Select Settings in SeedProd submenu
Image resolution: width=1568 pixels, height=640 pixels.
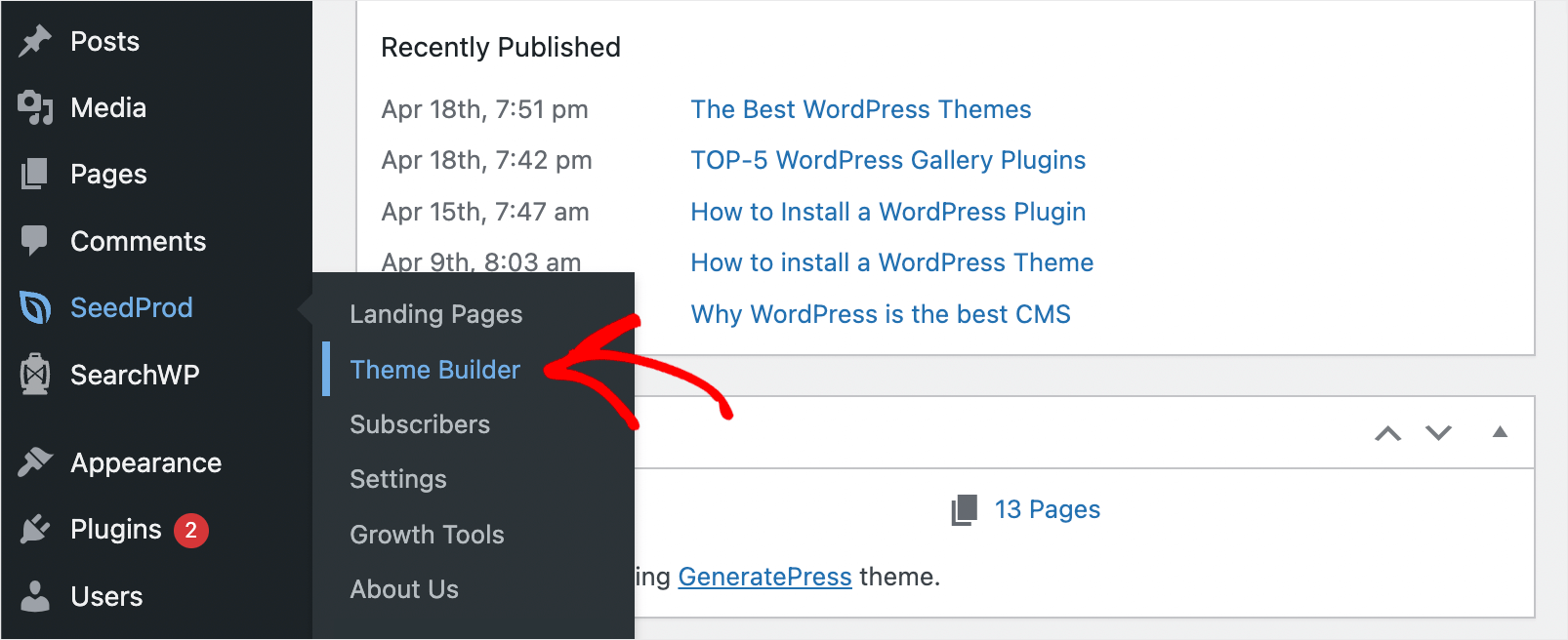(398, 479)
